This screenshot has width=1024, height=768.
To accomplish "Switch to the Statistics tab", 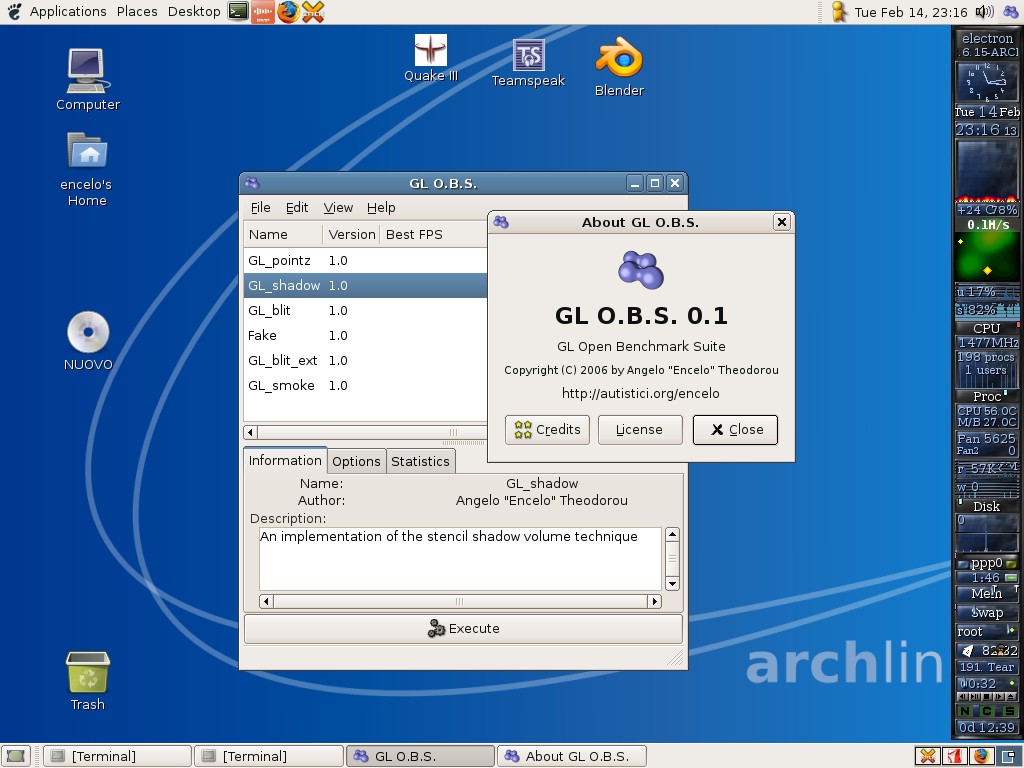I will coord(420,461).
